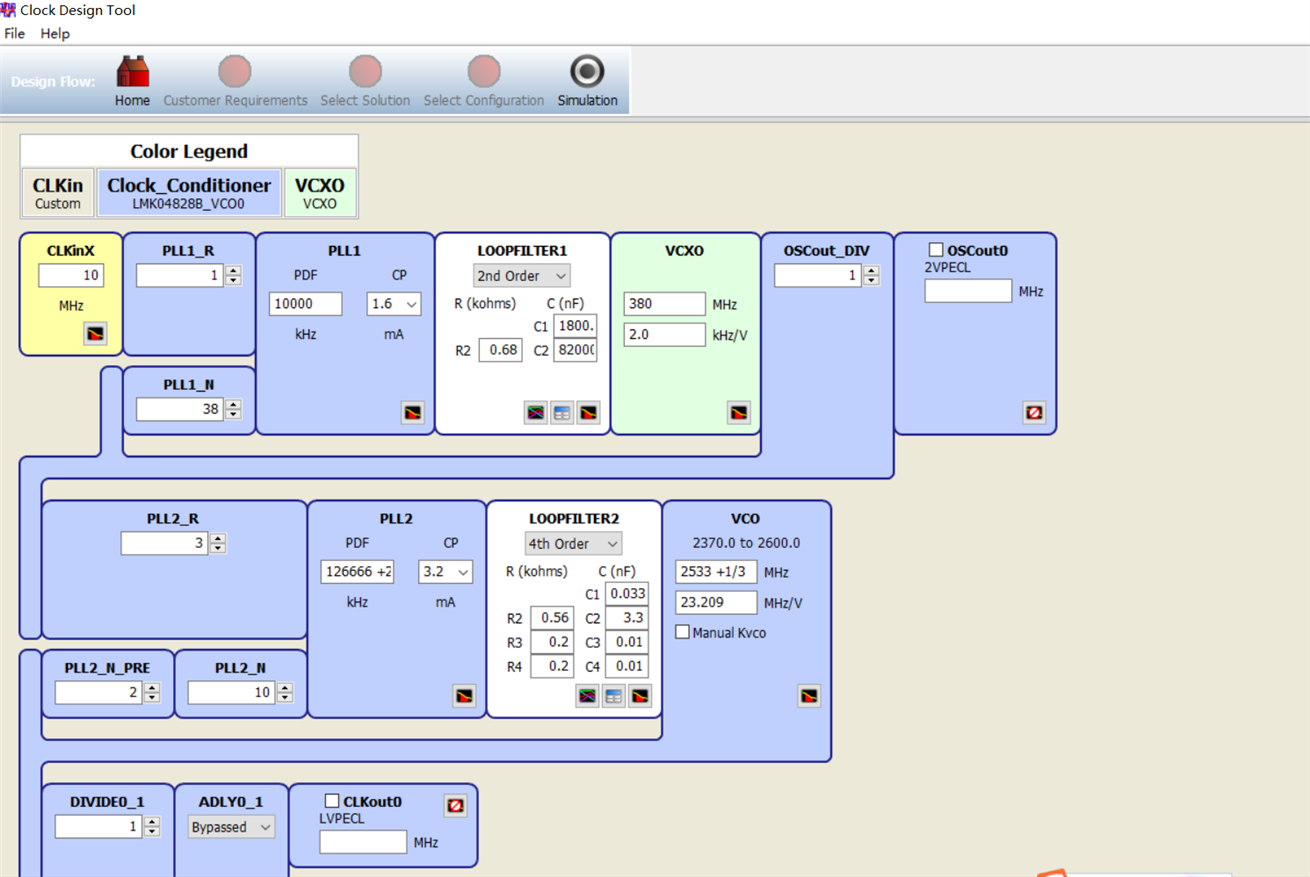Open the PLL1 CP current dropdown

click(394, 304)
